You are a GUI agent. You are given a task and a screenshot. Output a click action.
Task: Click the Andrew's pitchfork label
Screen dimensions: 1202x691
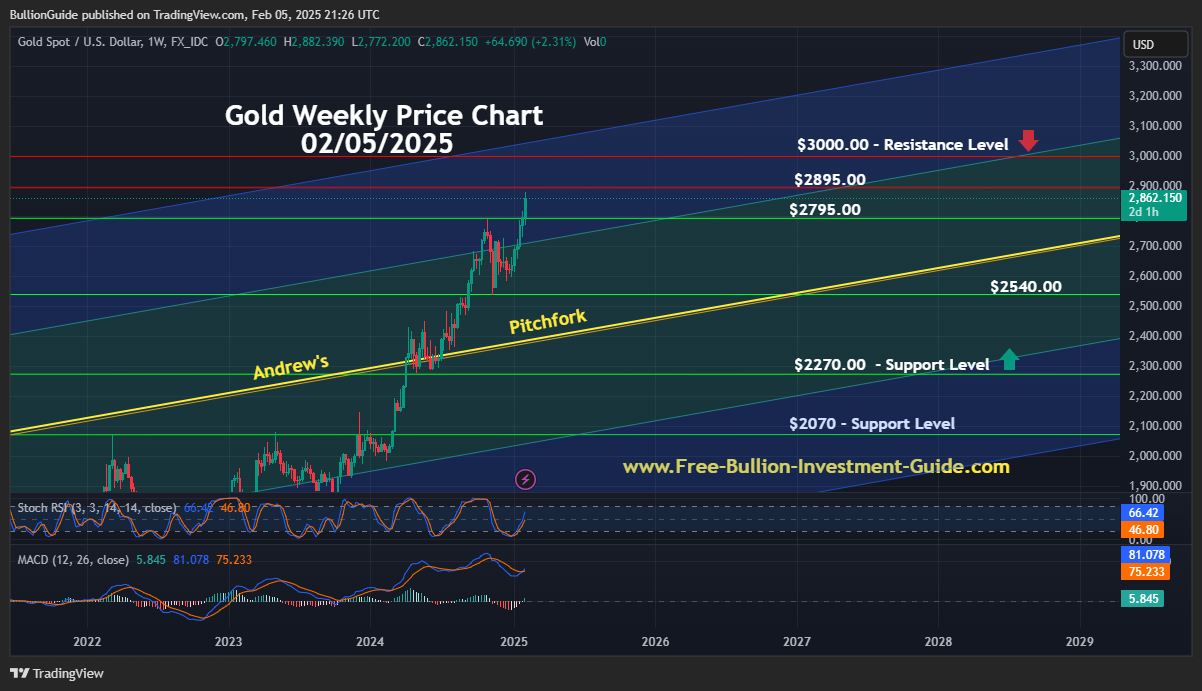tap(291, 367)
